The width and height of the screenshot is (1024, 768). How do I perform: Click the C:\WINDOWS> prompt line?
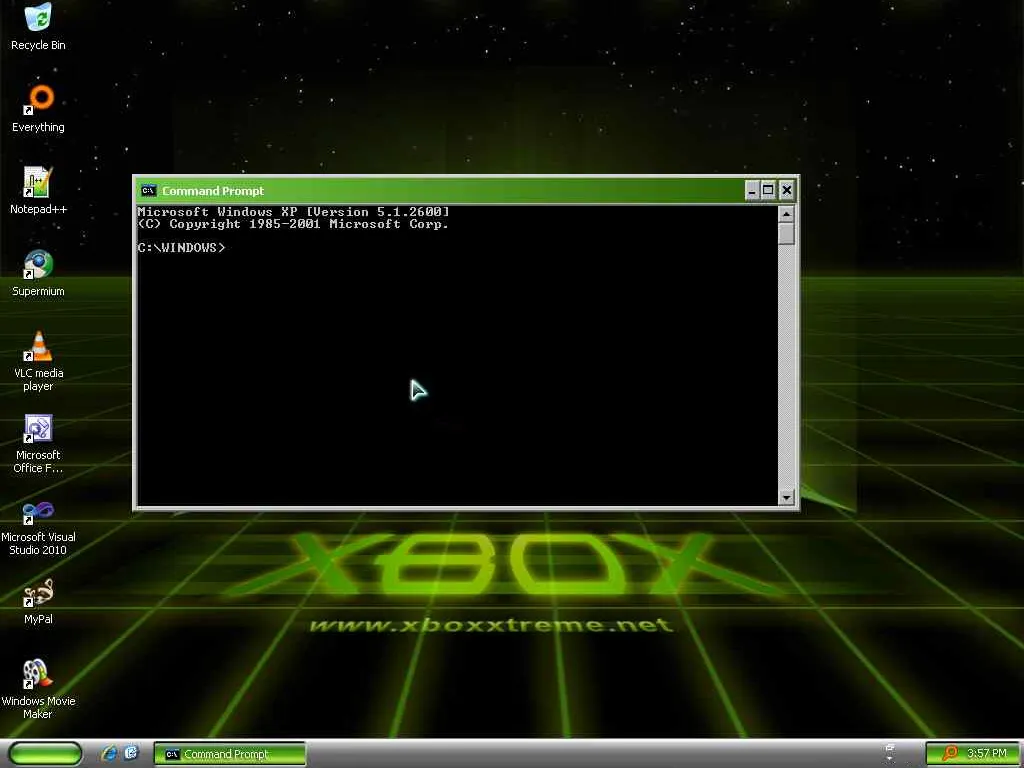point(182,248)
